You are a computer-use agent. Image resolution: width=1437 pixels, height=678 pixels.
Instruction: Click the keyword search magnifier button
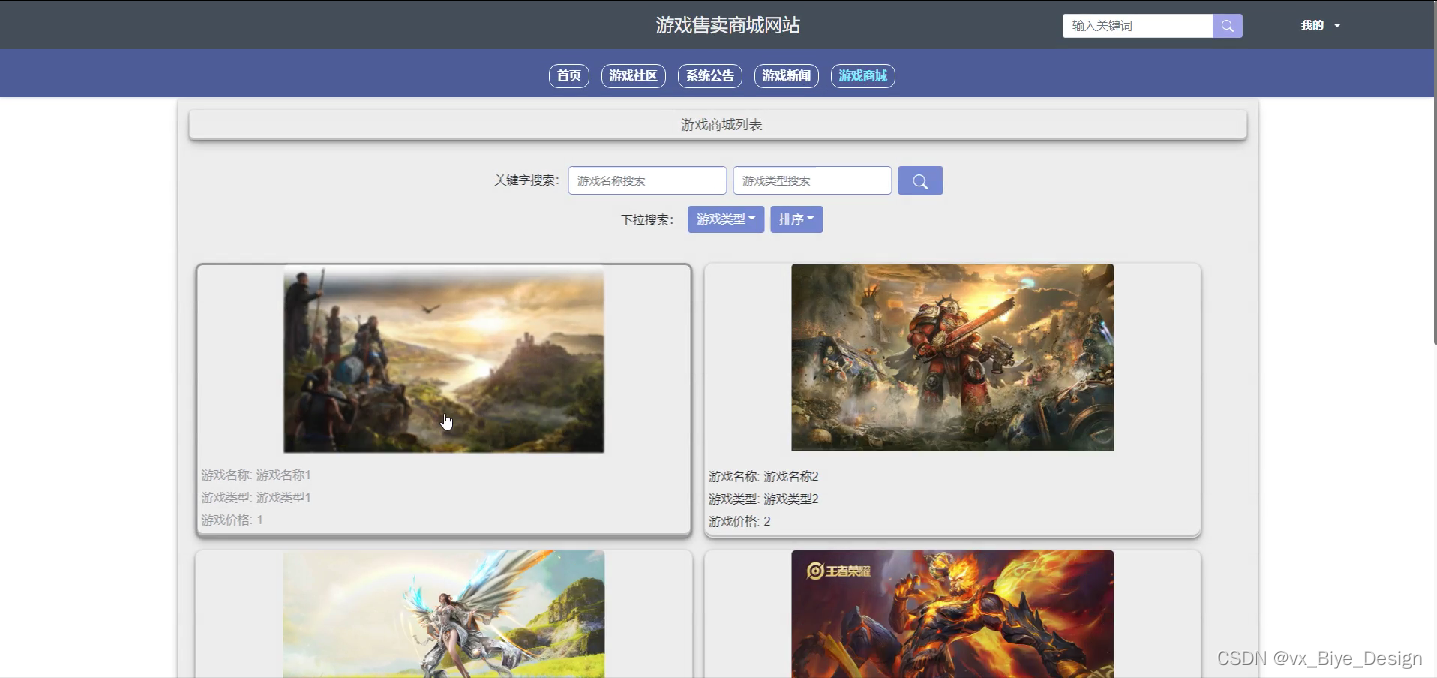(x=920, y=181)
